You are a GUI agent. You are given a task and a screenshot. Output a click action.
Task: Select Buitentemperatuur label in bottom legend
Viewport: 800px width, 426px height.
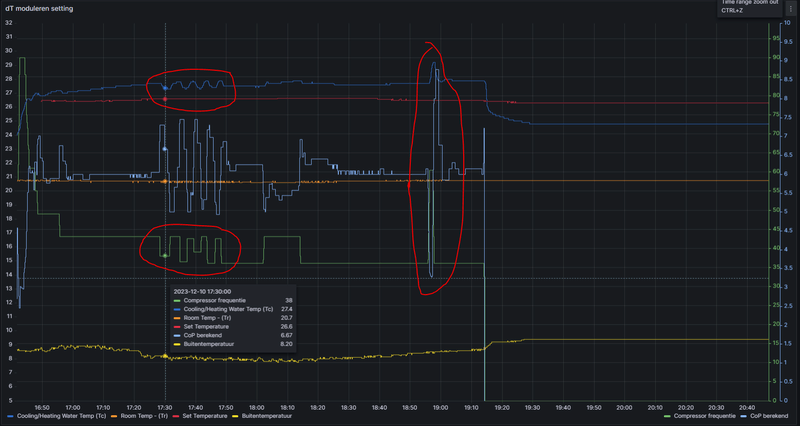coord(267,416)
